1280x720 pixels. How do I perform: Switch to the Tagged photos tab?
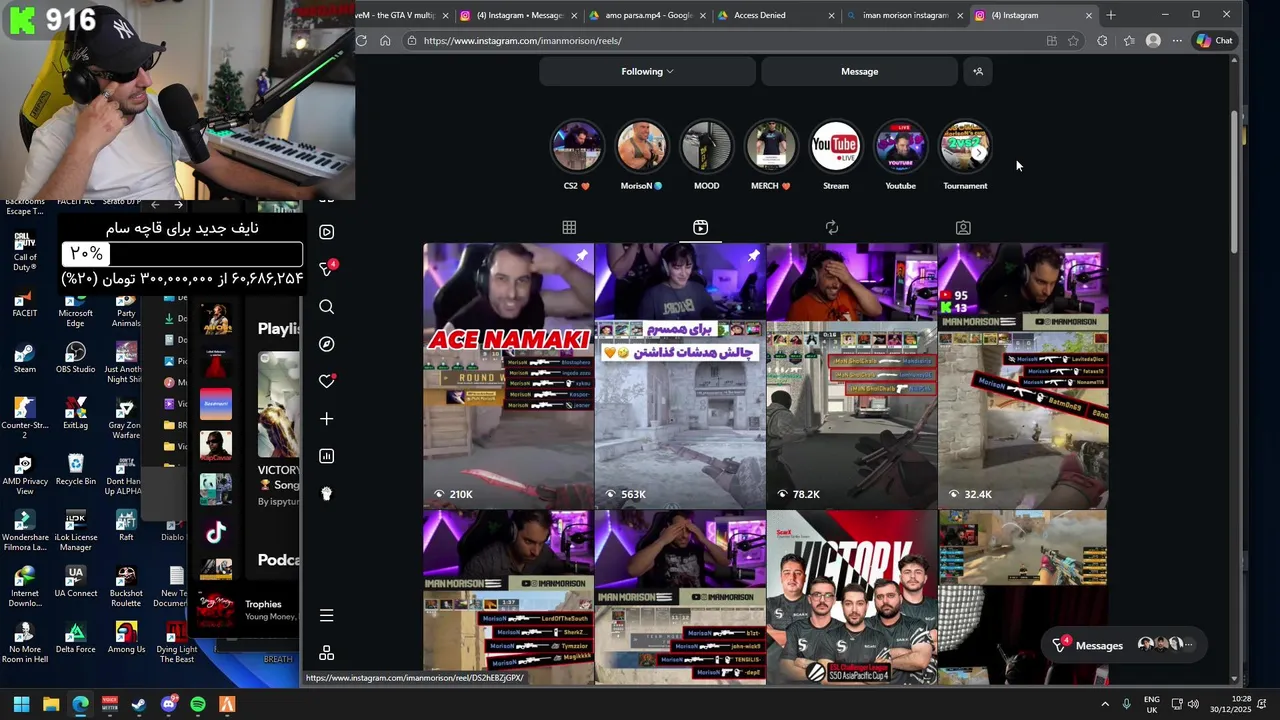point(963,228)
